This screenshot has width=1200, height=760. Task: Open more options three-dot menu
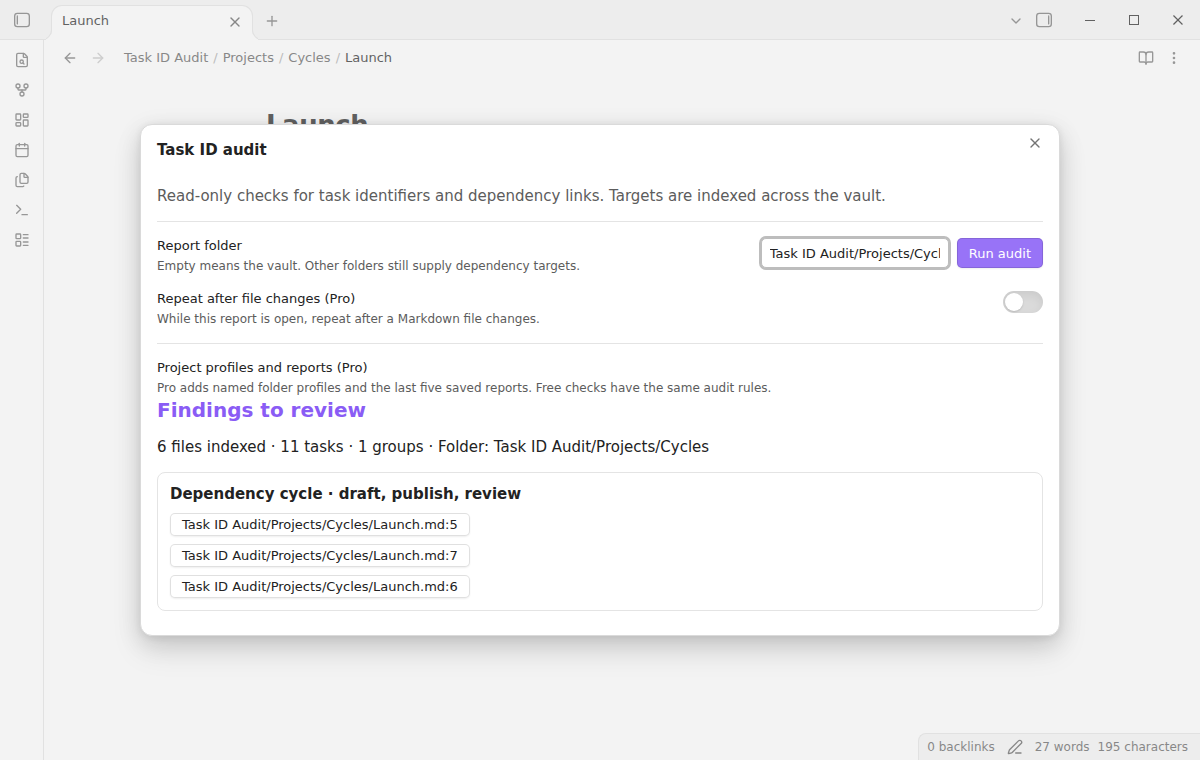click(x=1174, y=58)
